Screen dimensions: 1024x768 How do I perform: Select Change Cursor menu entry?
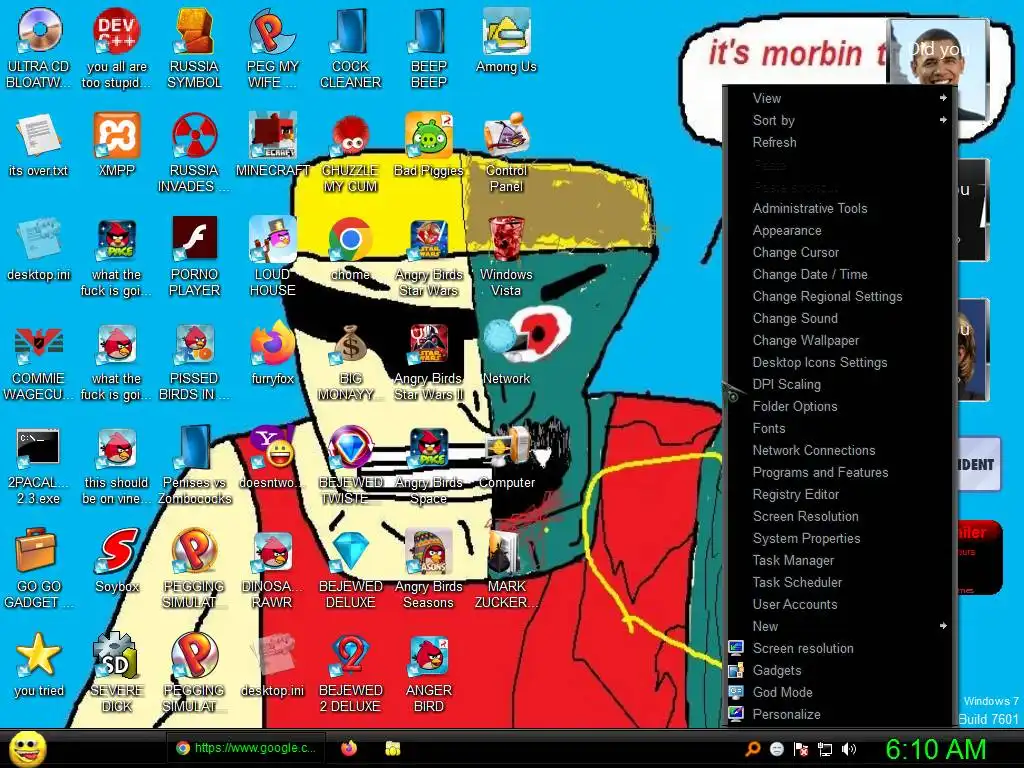coord(842,252)
